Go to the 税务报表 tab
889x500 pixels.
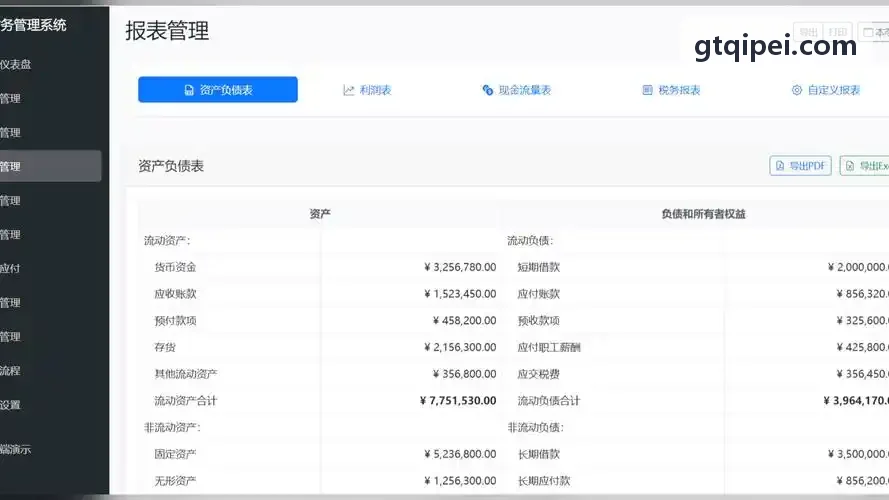click(671, 90)
